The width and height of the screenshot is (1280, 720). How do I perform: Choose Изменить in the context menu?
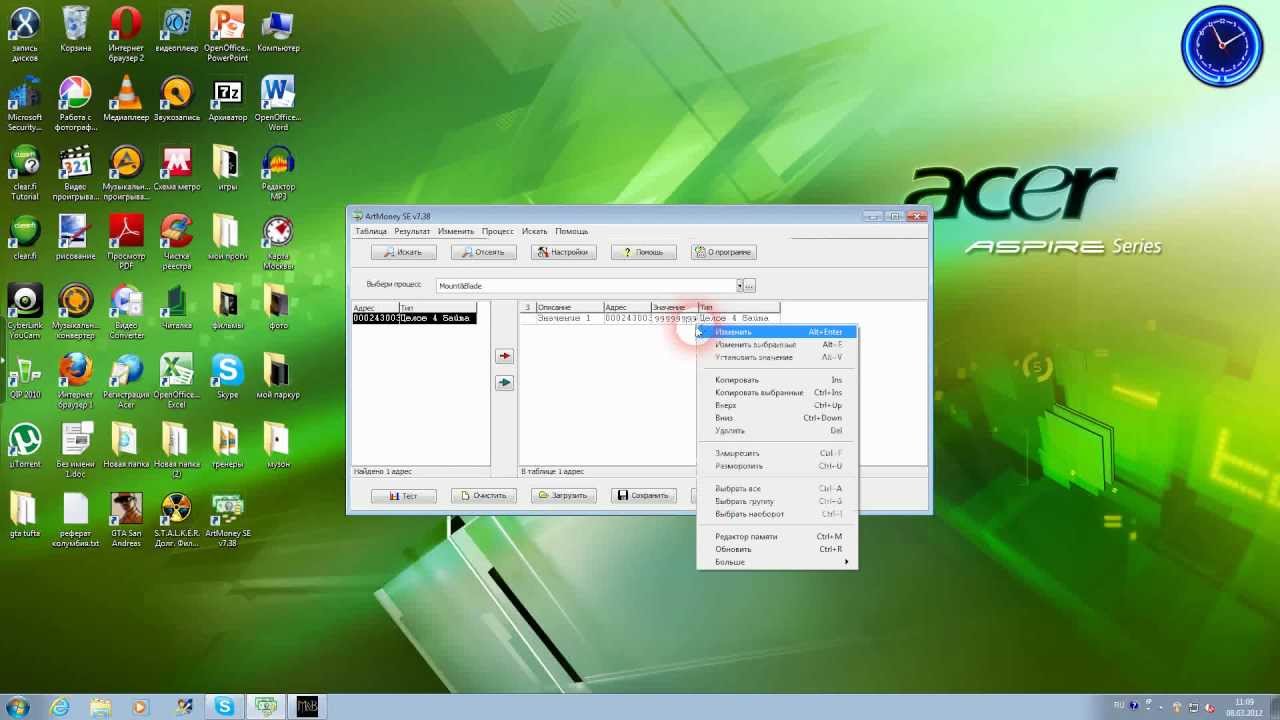click(777, 332)
